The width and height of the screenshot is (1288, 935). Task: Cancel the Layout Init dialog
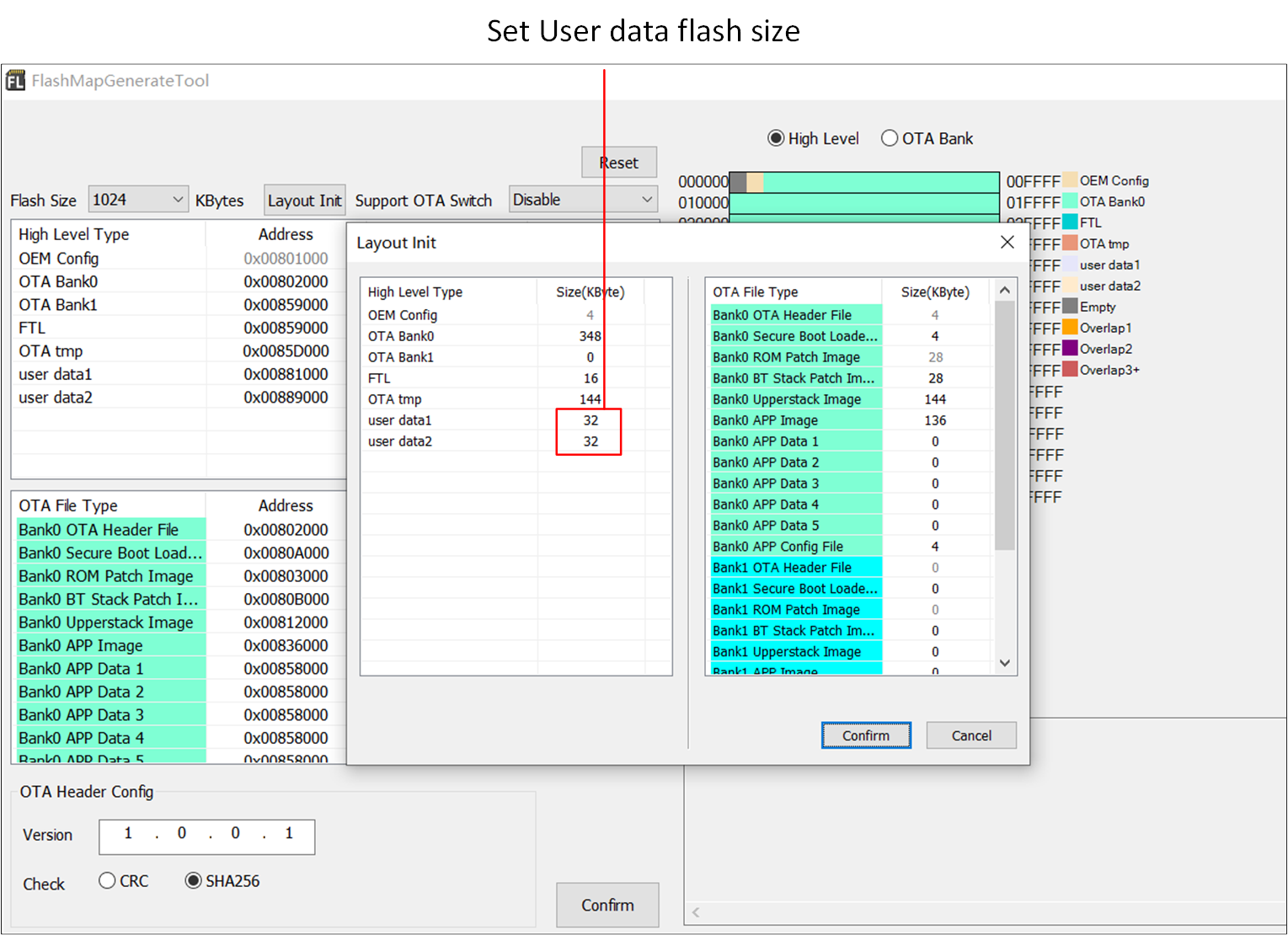[x=971, y=735]
